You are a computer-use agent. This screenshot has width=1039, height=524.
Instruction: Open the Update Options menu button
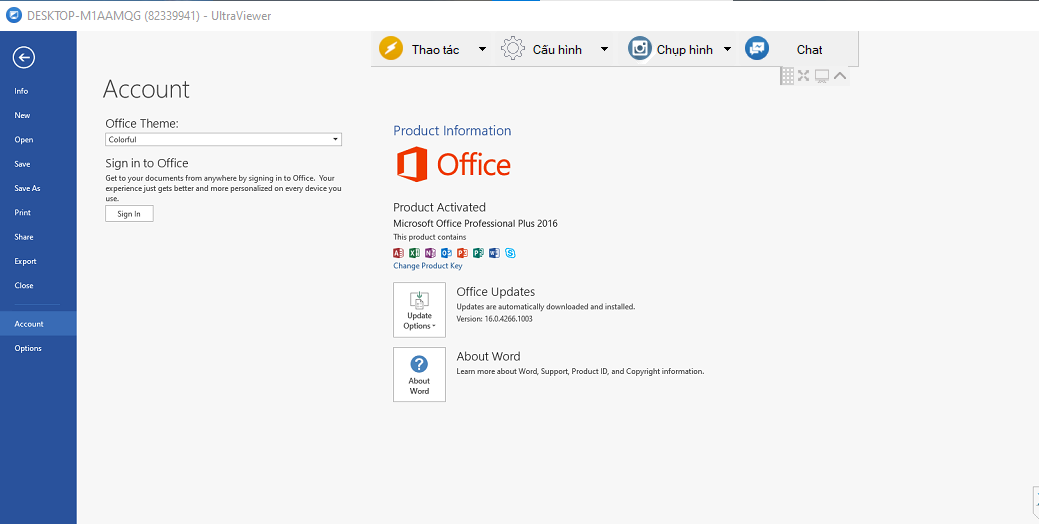point(419,309)
